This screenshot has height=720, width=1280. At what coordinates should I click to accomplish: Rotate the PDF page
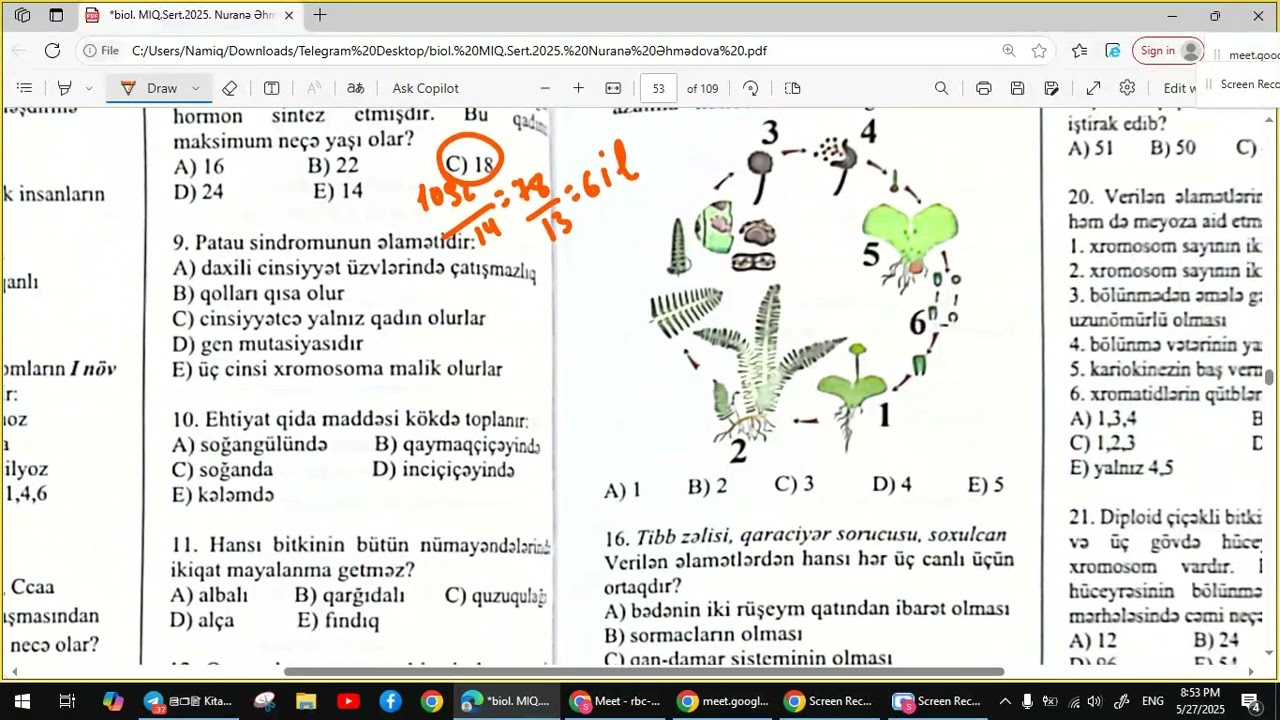point(751,88)
